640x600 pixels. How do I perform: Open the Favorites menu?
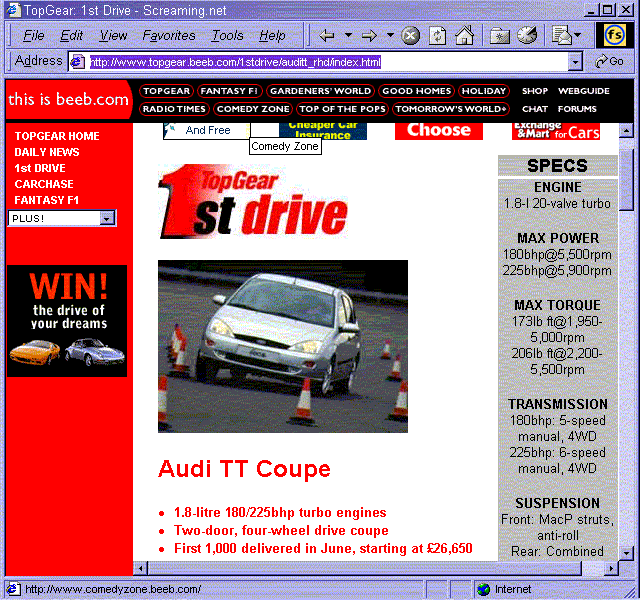[169, 36]
